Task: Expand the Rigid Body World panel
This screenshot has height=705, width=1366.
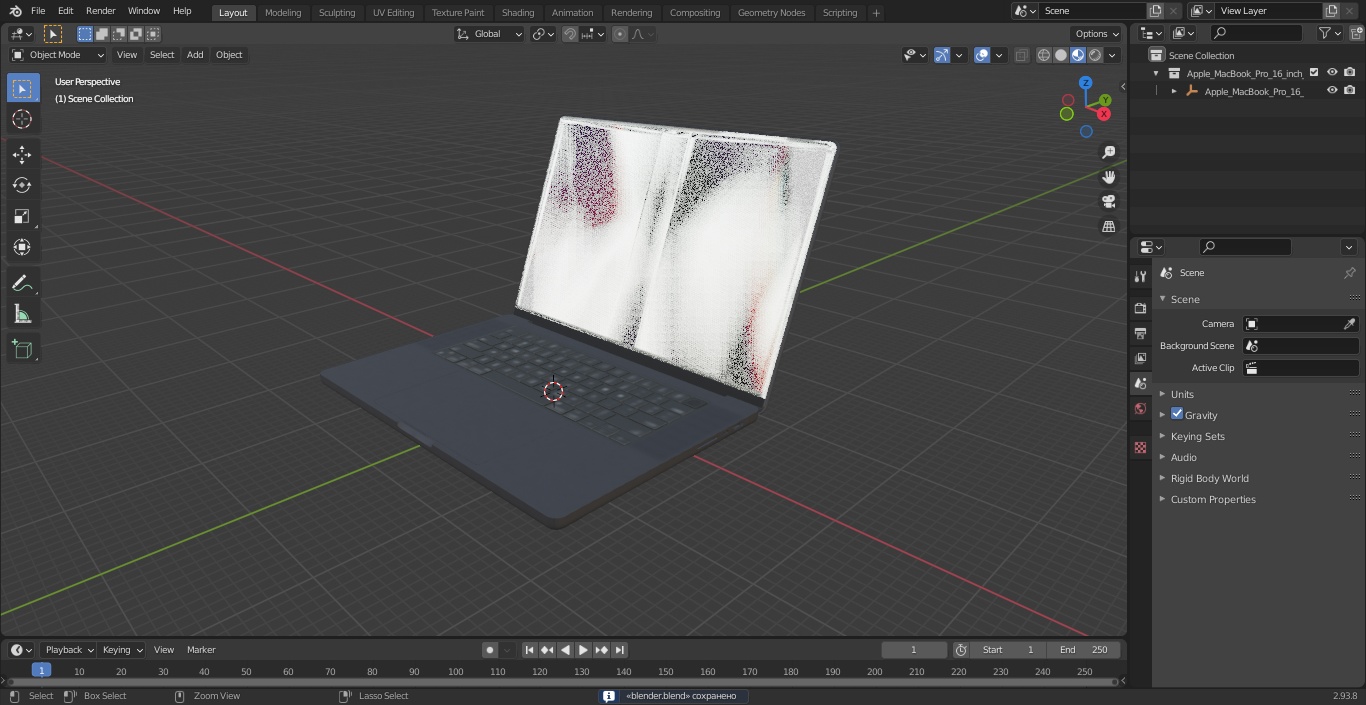Action: [1209, 478]
